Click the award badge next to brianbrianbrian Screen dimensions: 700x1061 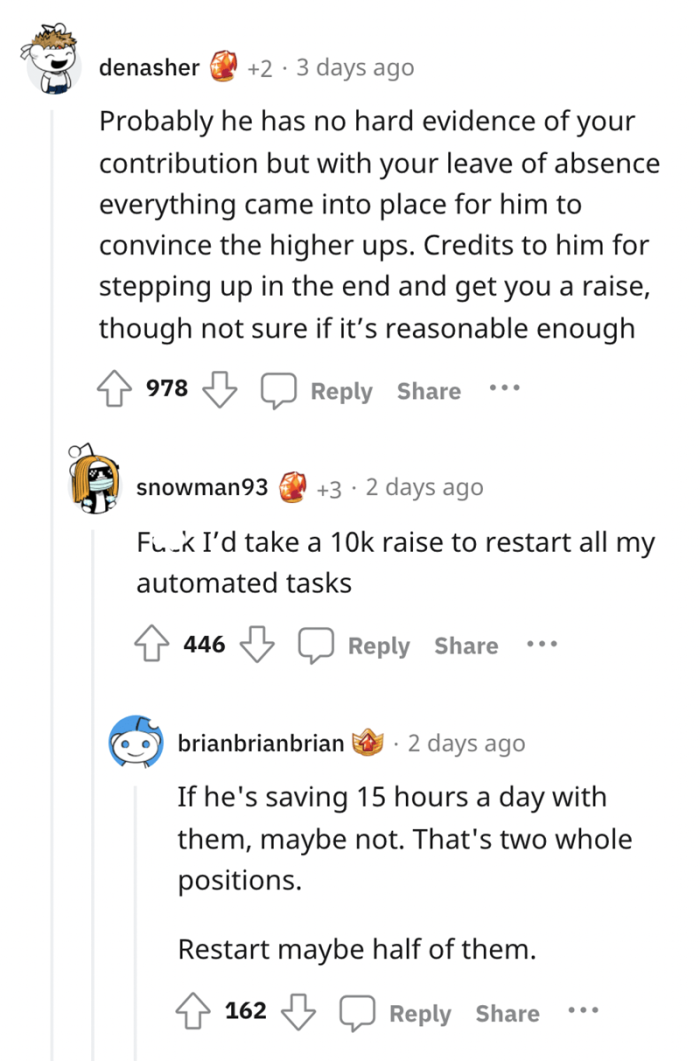[366, 742]
